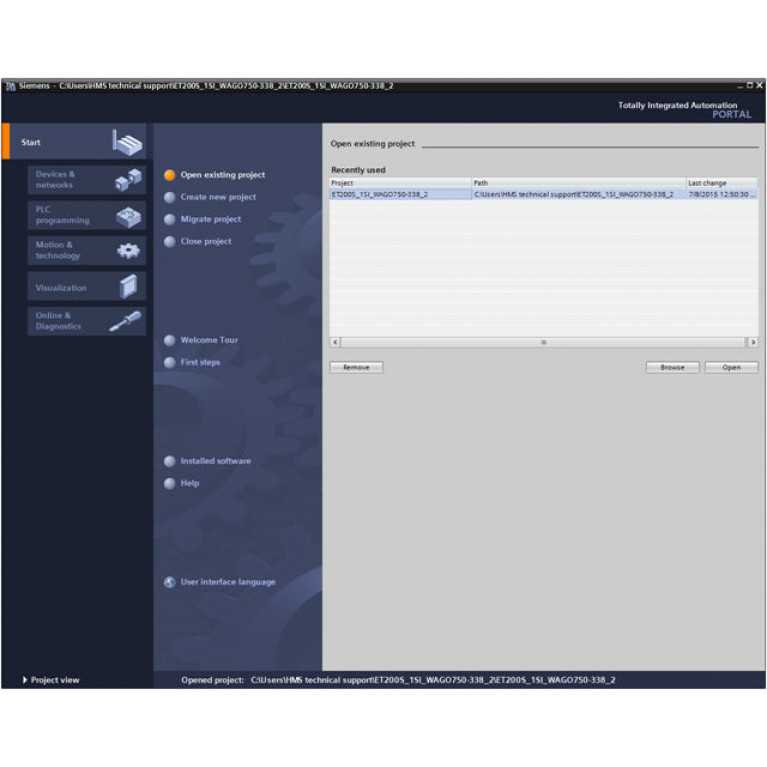Click the bullet beside Close project
The height and width of the screenshot is (767, 767).
tap(170, 242)
